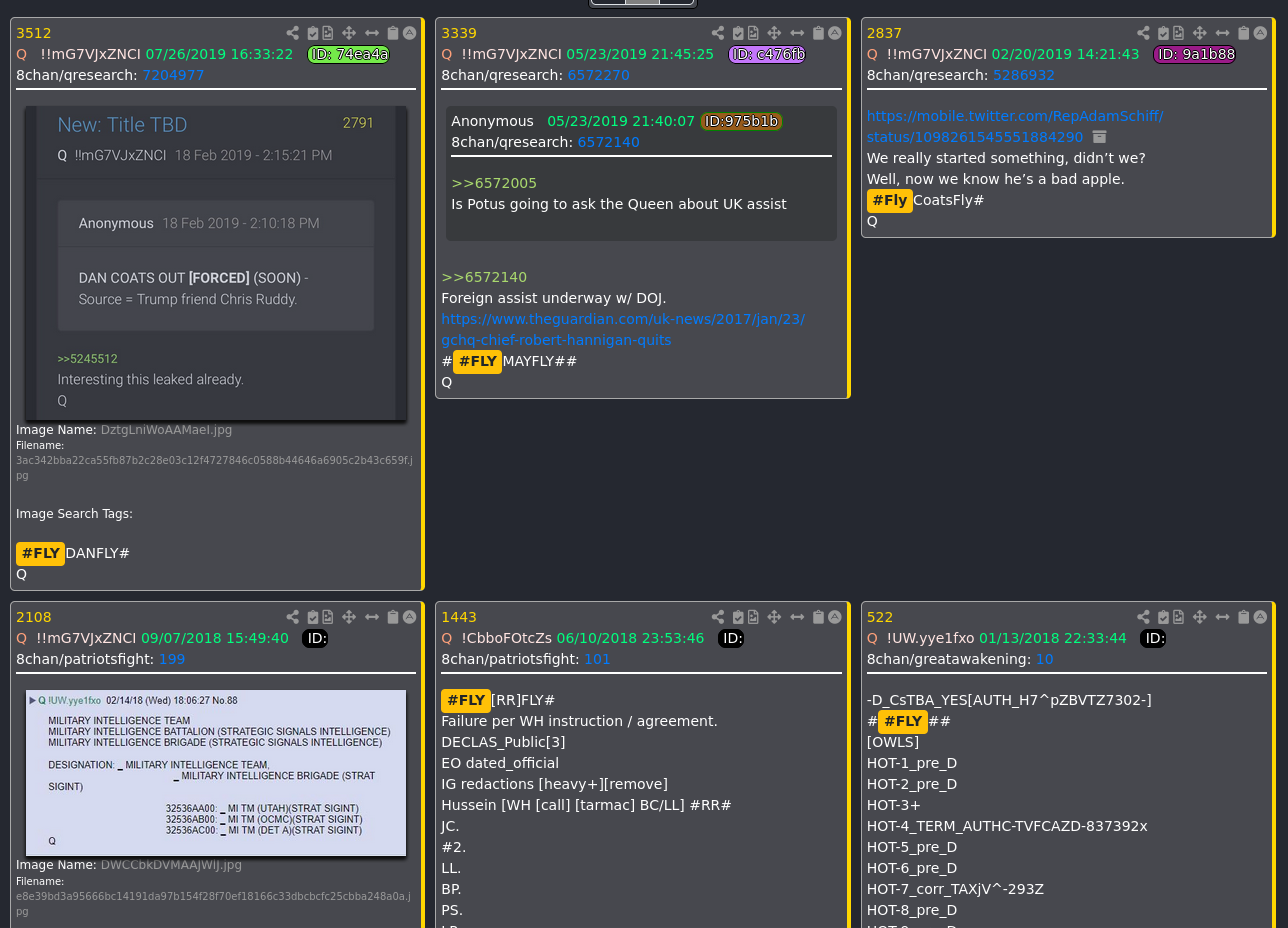Click post number 3512 heading
This screenshot has width=1288, height=928.
tap(34, 33)
